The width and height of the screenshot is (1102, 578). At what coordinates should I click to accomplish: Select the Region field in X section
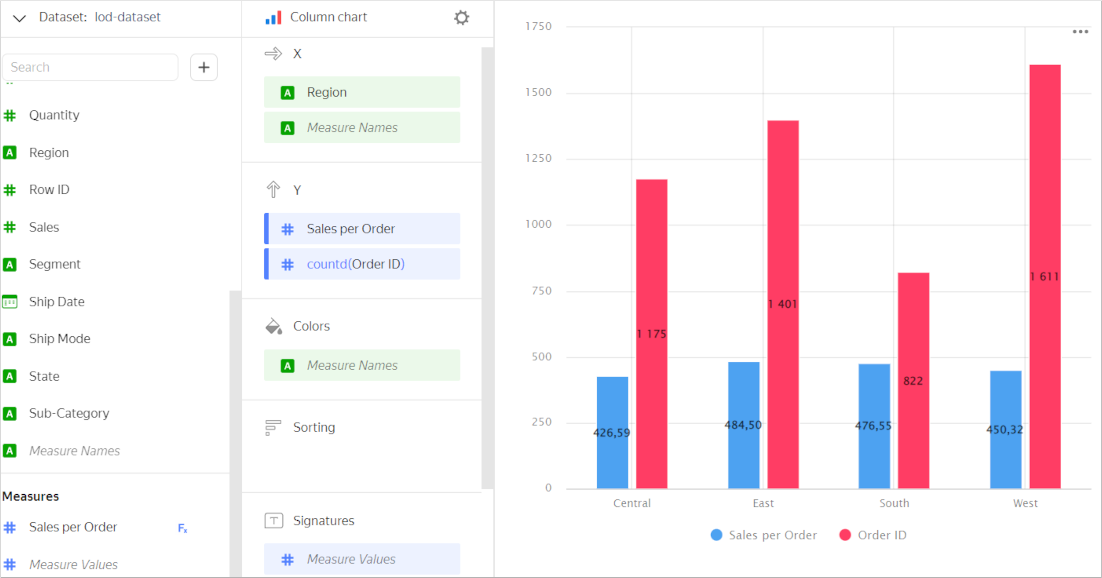coord(362,93)
